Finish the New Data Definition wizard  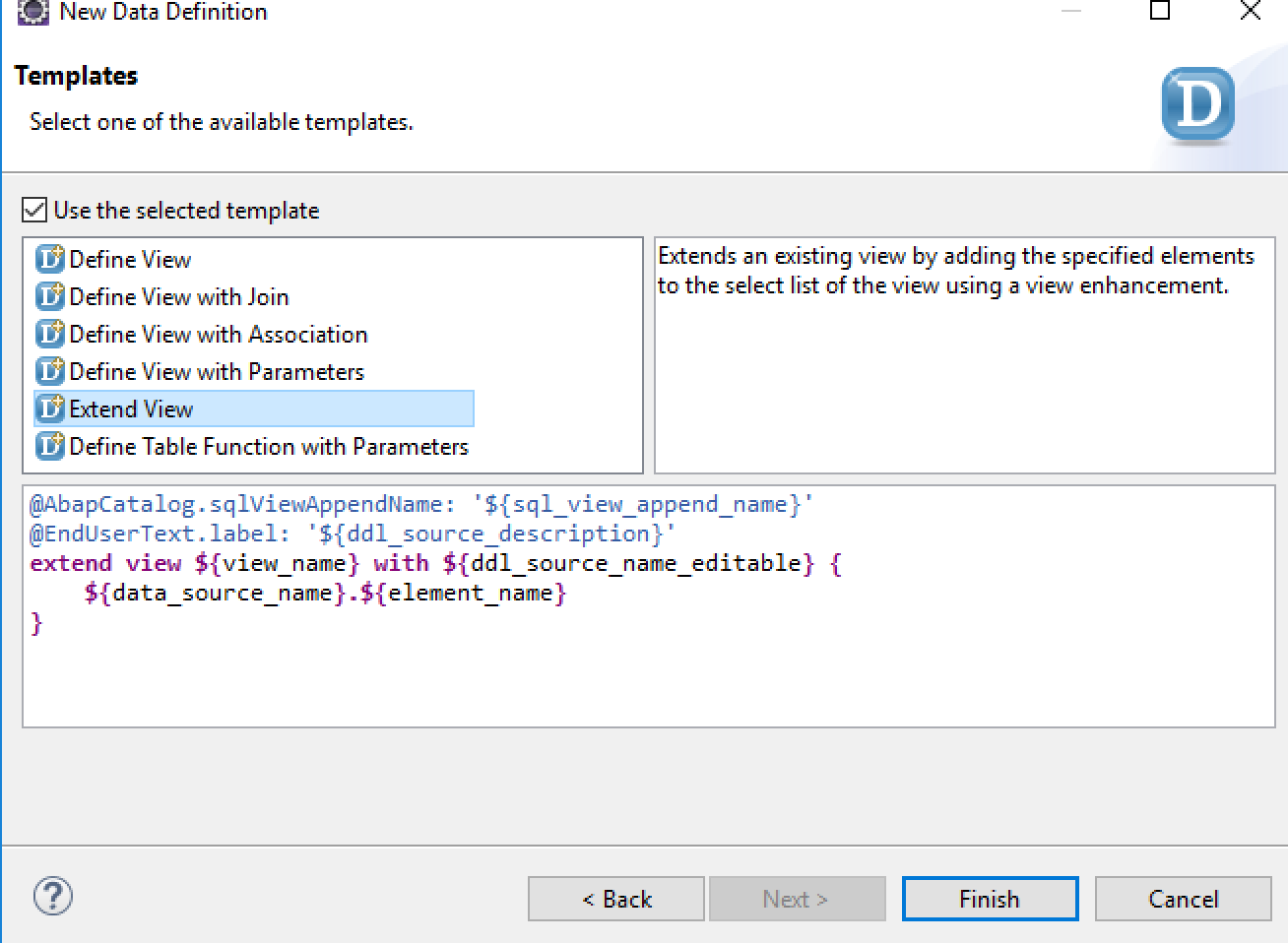click(990, 899)
